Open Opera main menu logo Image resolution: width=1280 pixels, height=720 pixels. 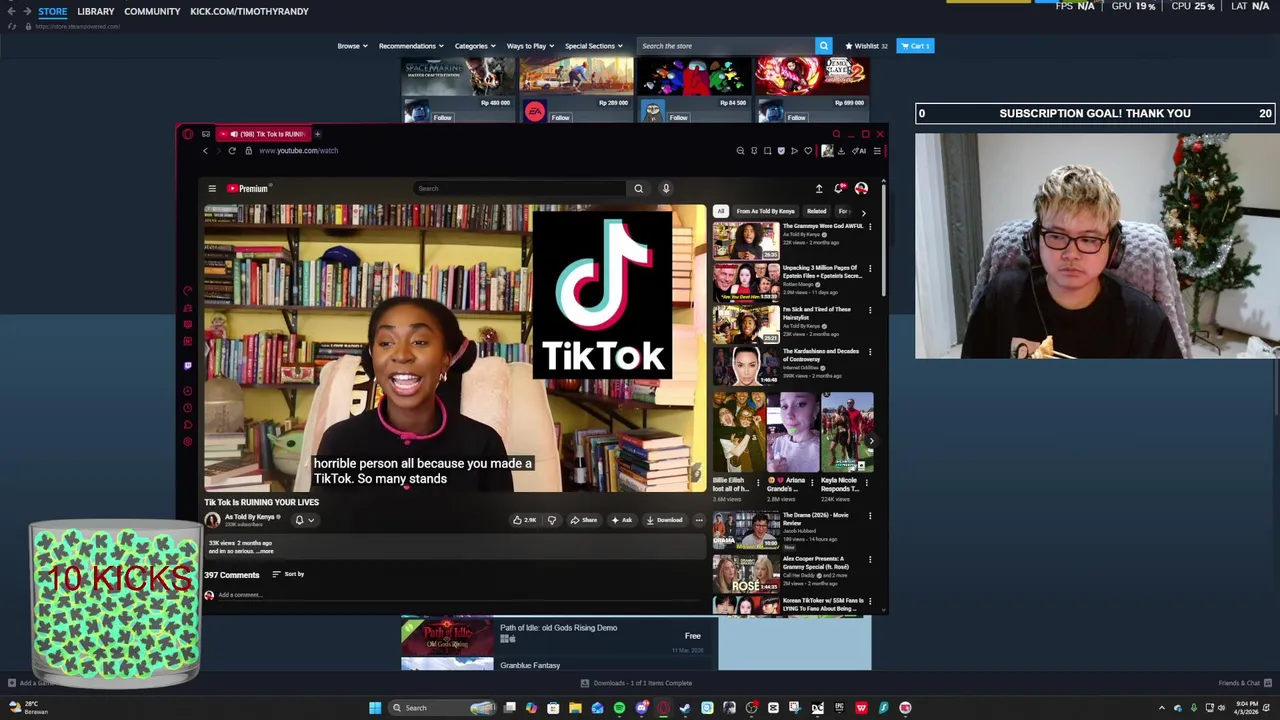[187, 134]
